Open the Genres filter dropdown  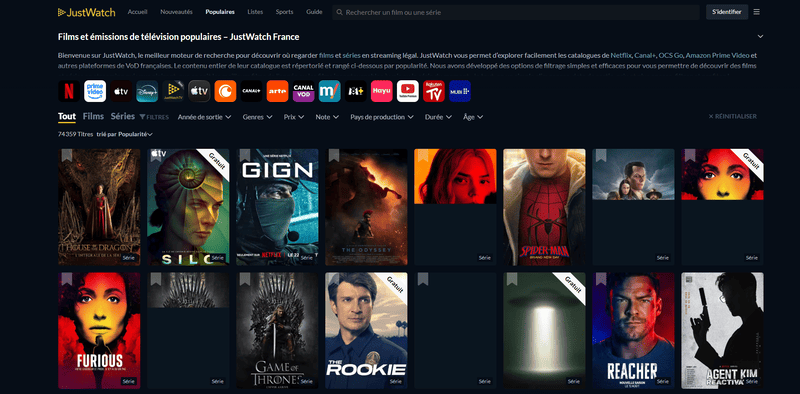pyautogui.click(x=257, y=117)
